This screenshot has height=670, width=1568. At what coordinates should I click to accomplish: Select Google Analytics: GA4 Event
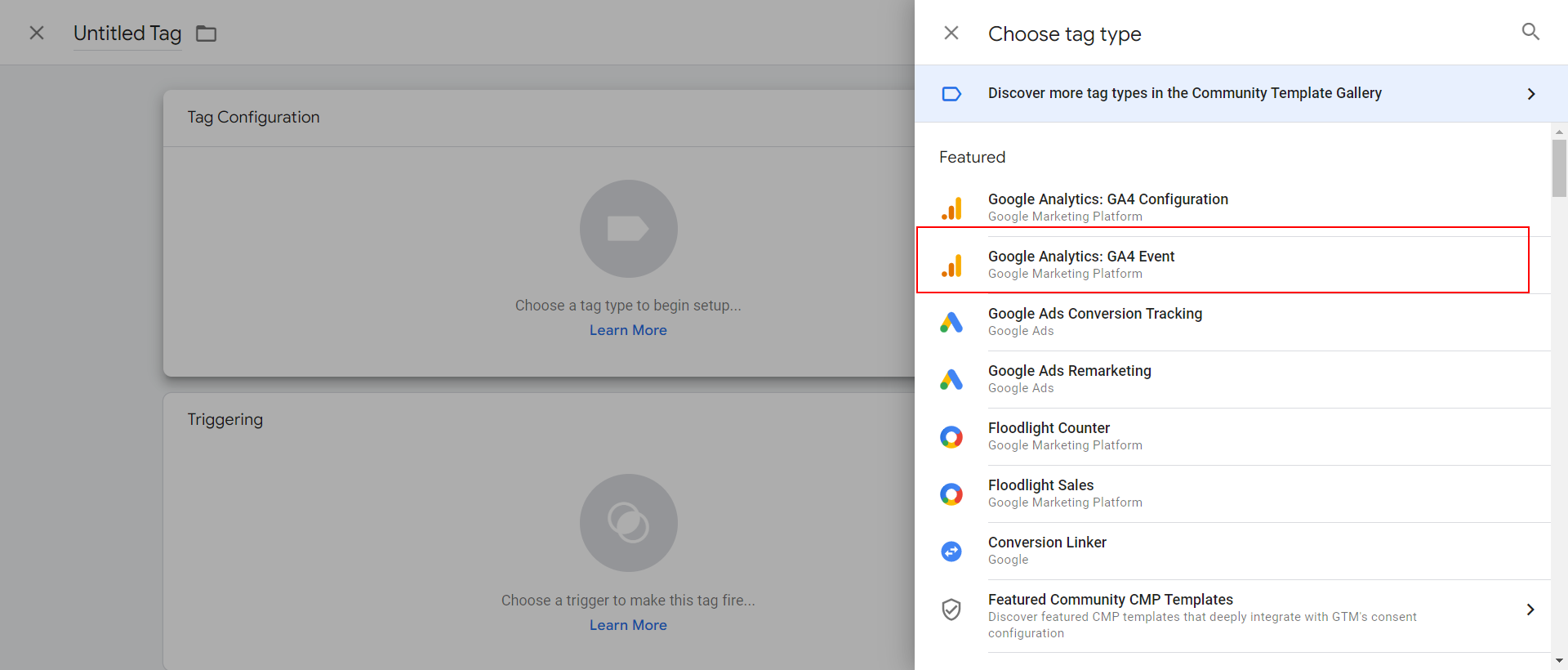(x=1233, y=265)
